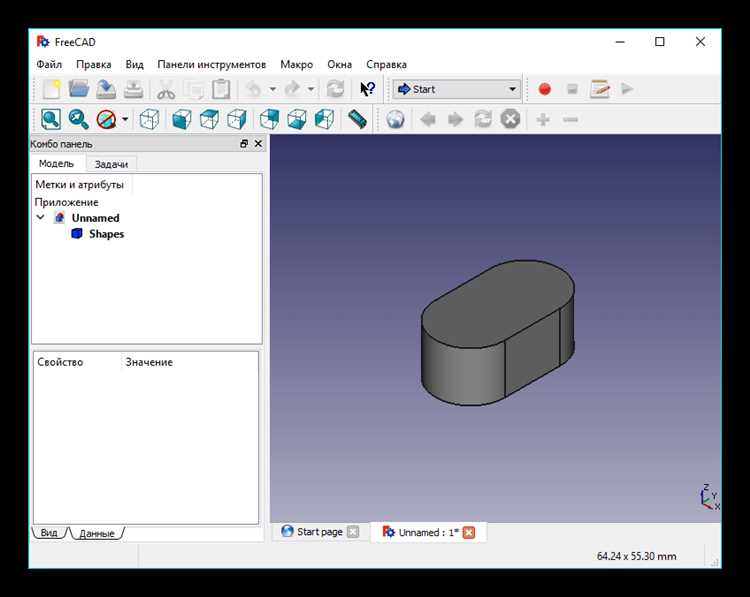
Task: Click the Zoom out minus icon
Action: coord(570,120)
